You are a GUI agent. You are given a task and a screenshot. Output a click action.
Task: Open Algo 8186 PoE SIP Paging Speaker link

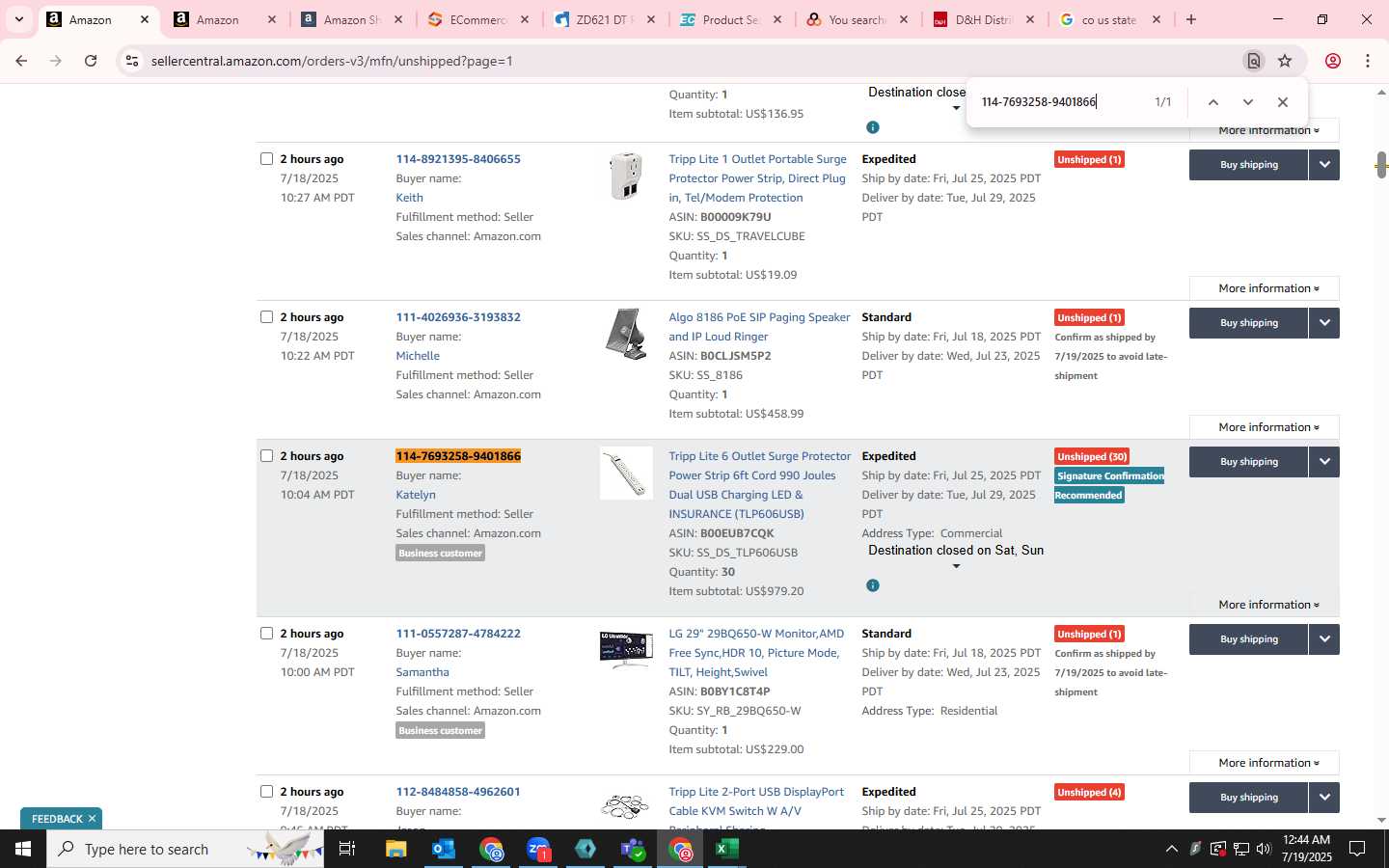759,327
